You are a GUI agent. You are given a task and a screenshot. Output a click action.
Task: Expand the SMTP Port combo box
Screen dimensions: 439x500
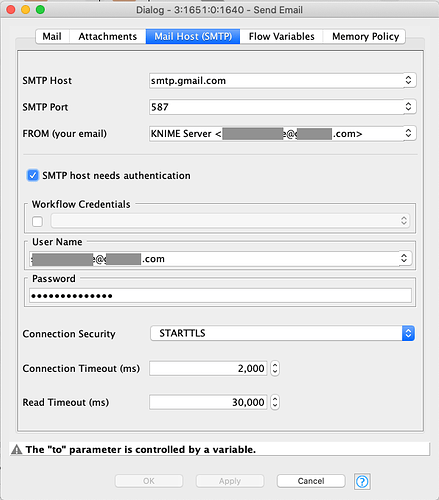[x=408, y=107]
